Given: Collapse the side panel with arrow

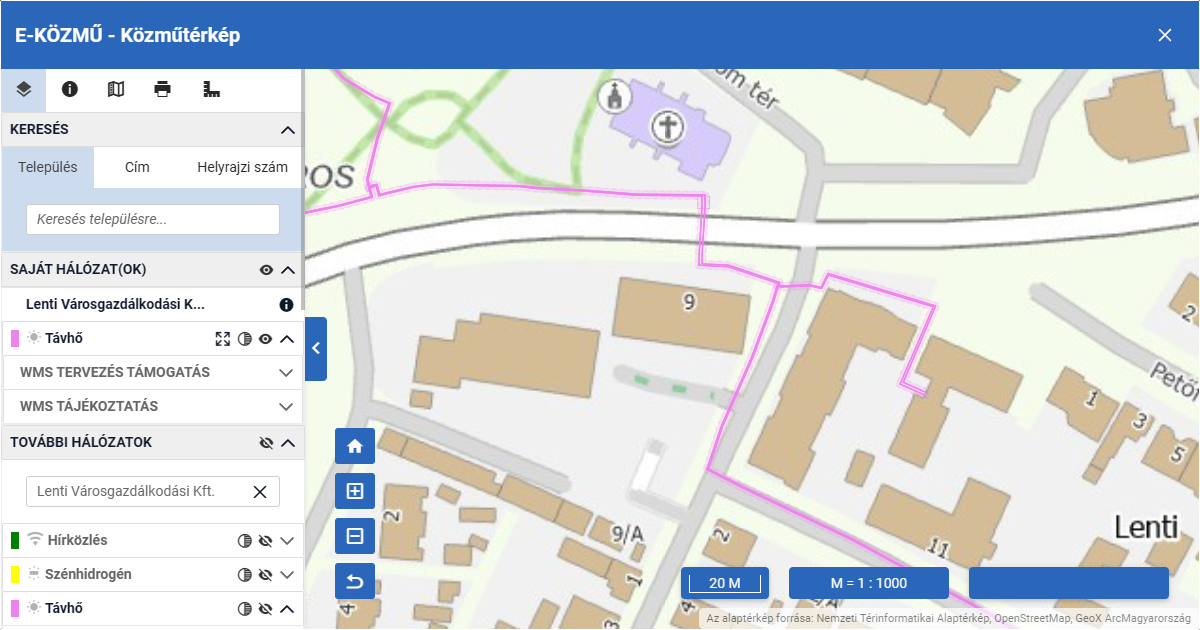Looking at the screenshot, I should (x=316, y=348).
